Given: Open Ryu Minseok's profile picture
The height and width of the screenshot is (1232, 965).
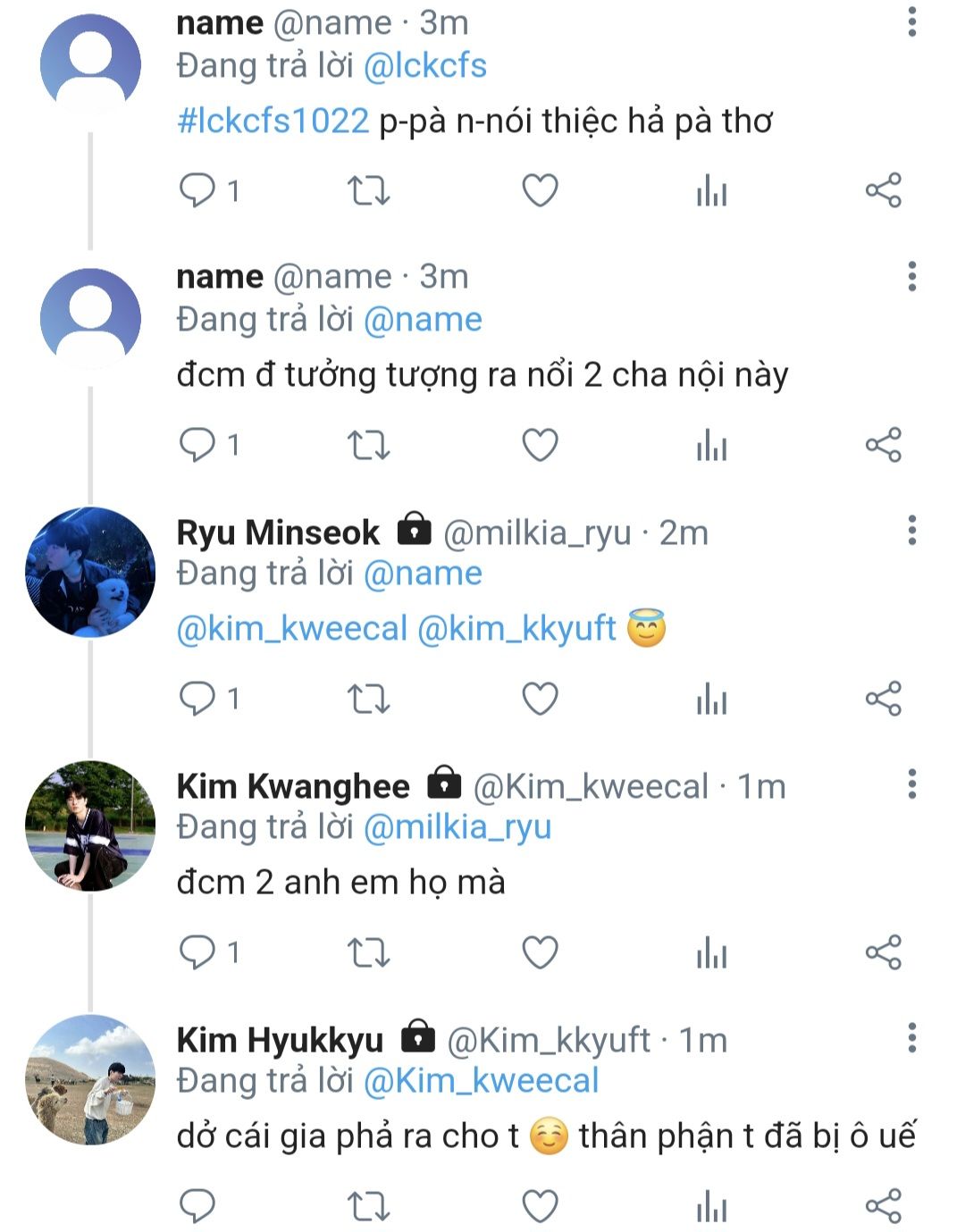Looking at the screenshot, I should point(89,572).
